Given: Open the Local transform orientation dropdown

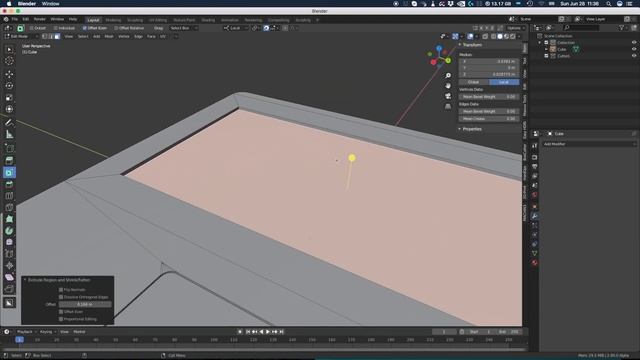Looking at the screenshot, I should pyautogui.click(x=236, y=28).
